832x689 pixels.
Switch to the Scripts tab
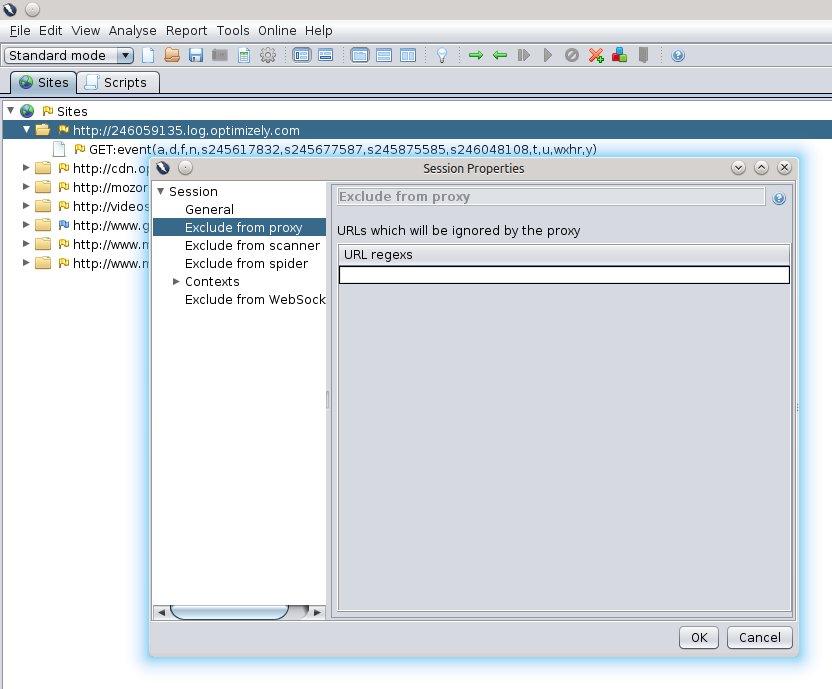tap(117, 83)
